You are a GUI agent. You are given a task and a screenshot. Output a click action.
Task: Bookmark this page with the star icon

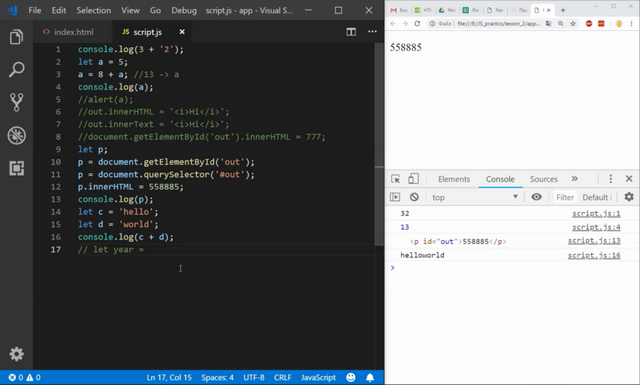point(573,24)
